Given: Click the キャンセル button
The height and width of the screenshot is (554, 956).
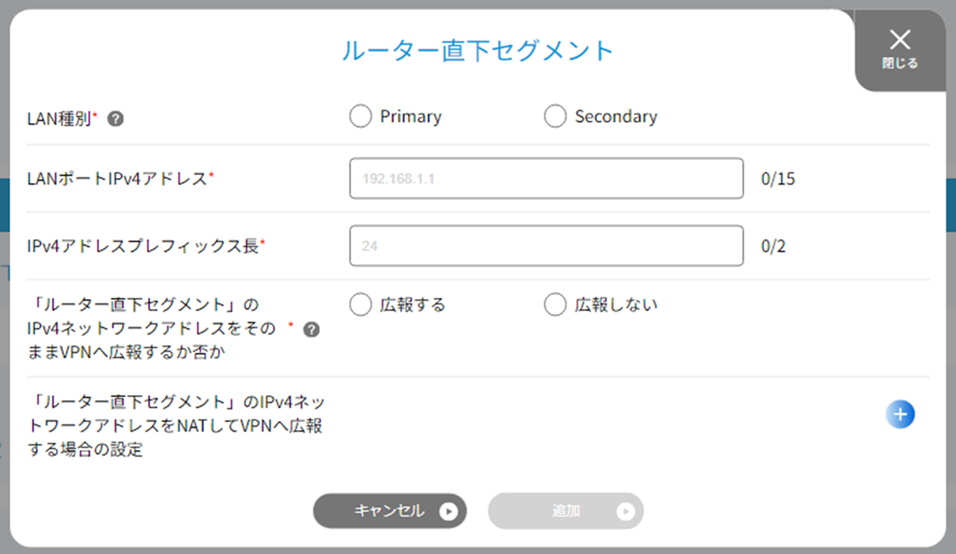Looking at the screenshot, I should point(390,511).
